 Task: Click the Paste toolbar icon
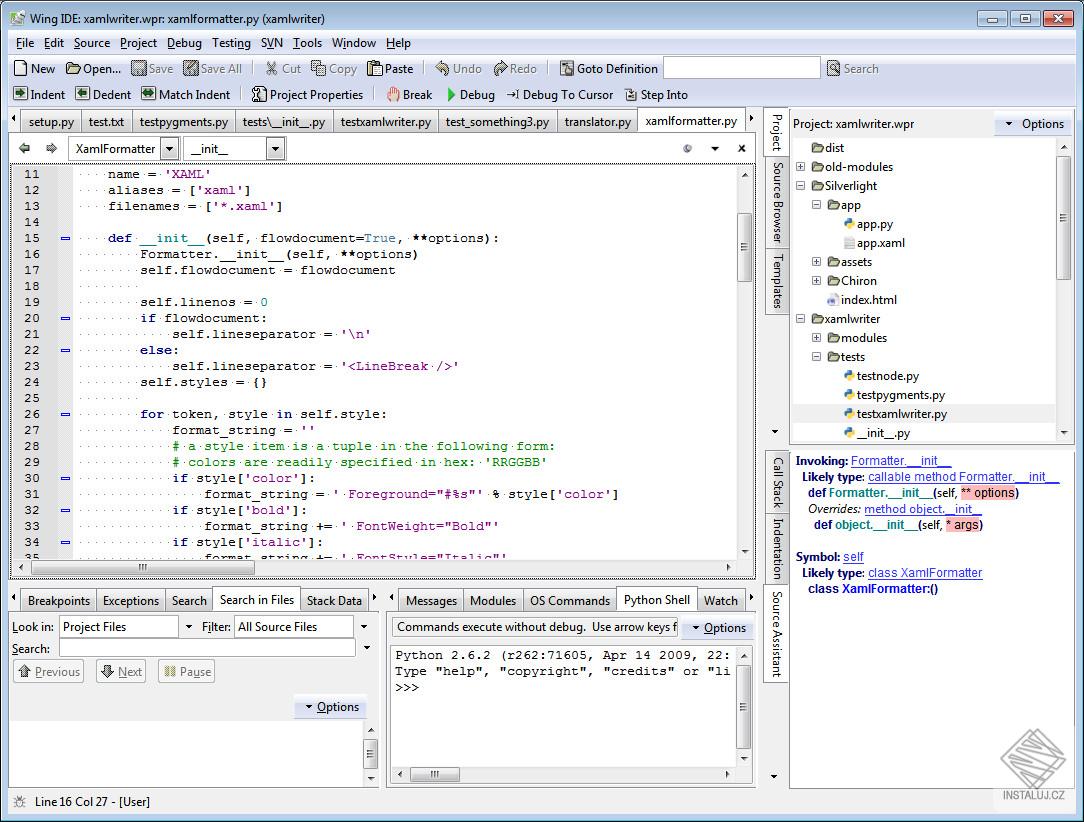[x=376, y=69]
